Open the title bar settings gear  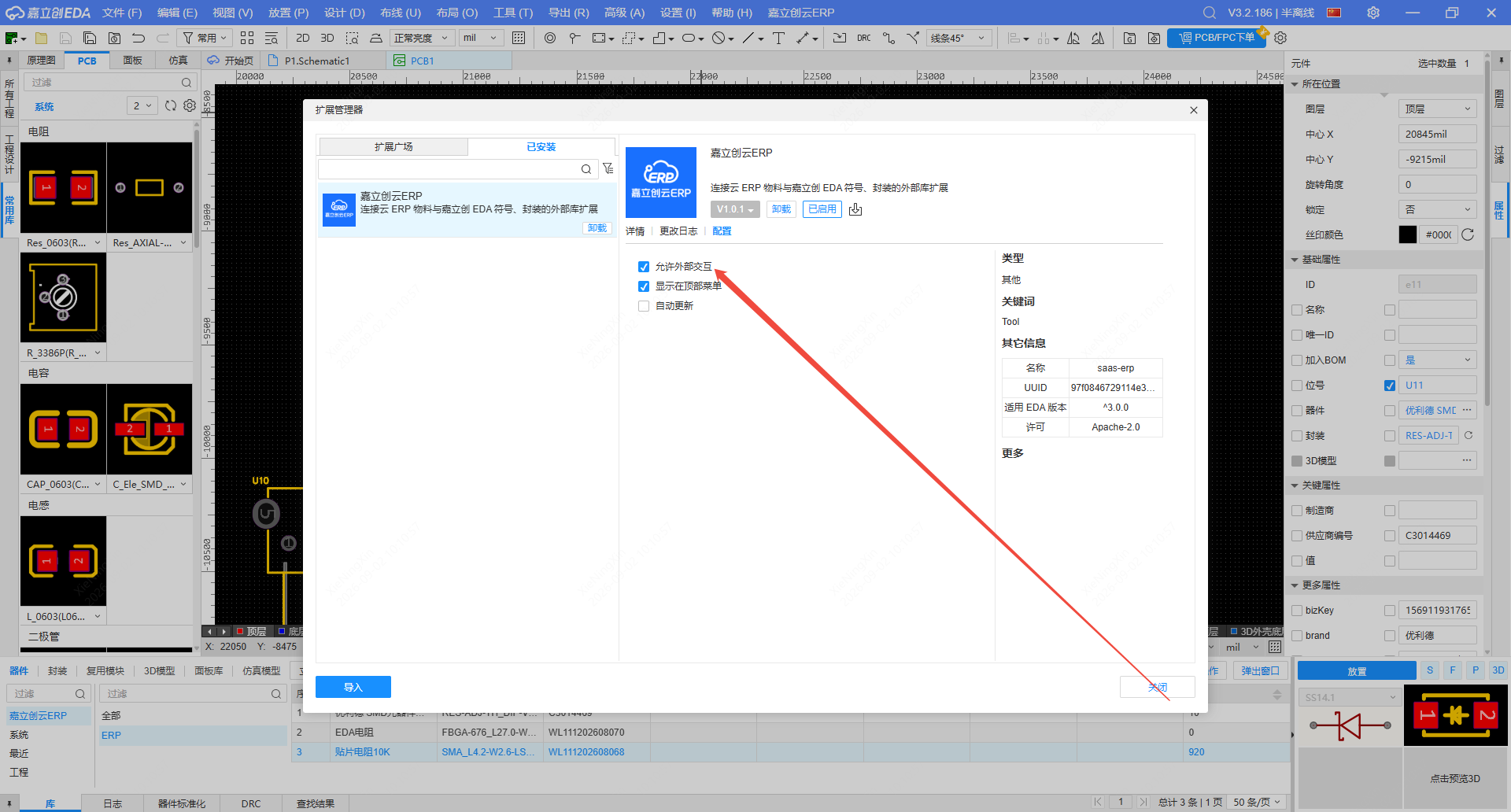[x=1373, y=13]
